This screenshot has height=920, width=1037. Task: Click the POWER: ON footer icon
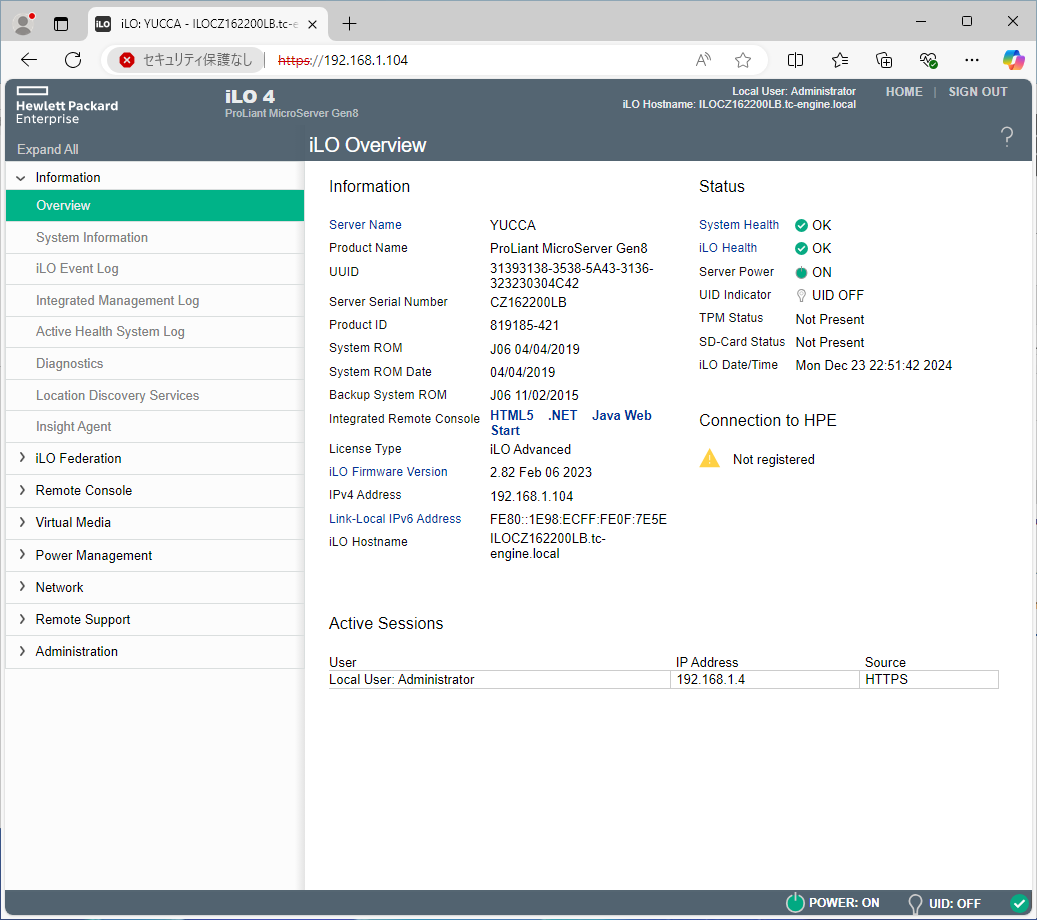[x=795, y=903]
